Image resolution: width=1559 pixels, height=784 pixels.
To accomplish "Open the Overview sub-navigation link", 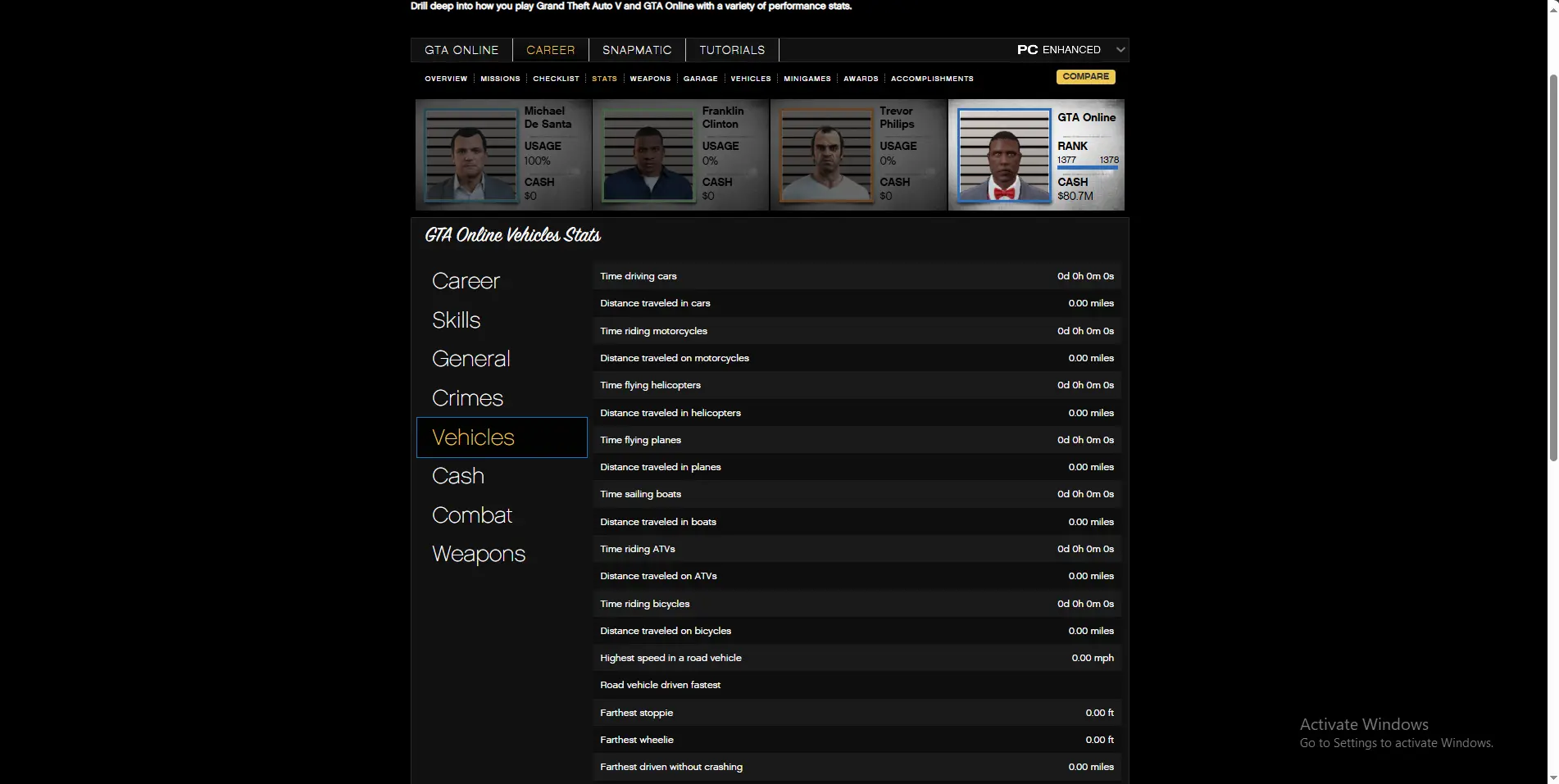I will (x=446, y=79).
